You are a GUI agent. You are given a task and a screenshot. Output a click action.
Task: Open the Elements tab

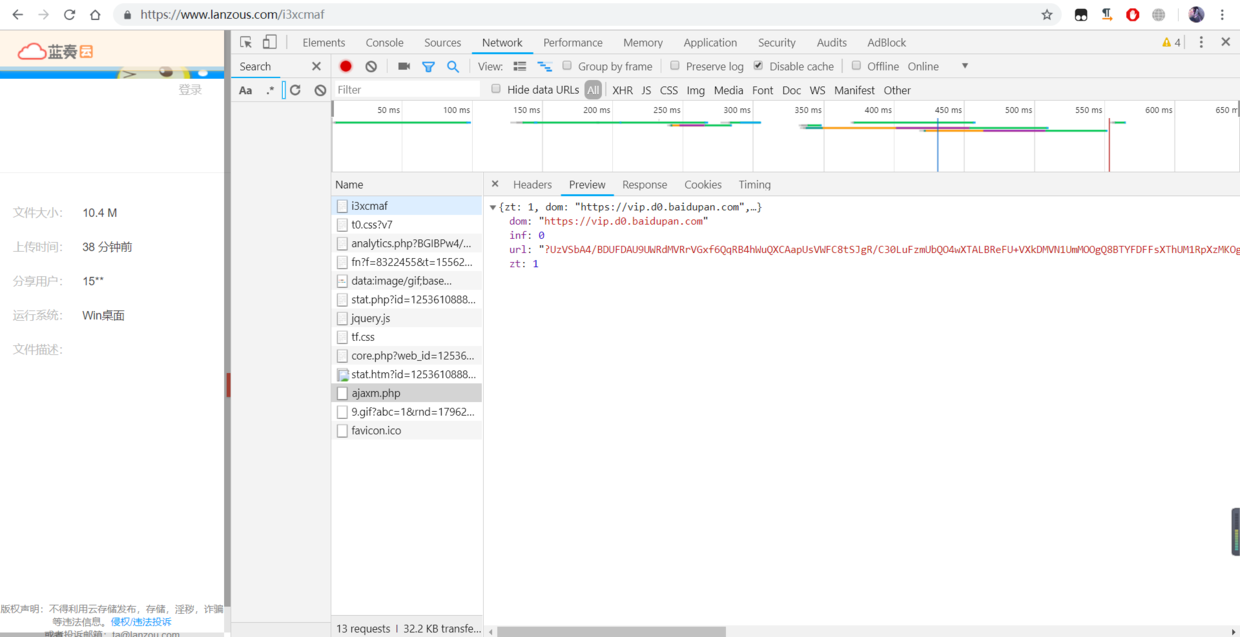pos(324,42)
